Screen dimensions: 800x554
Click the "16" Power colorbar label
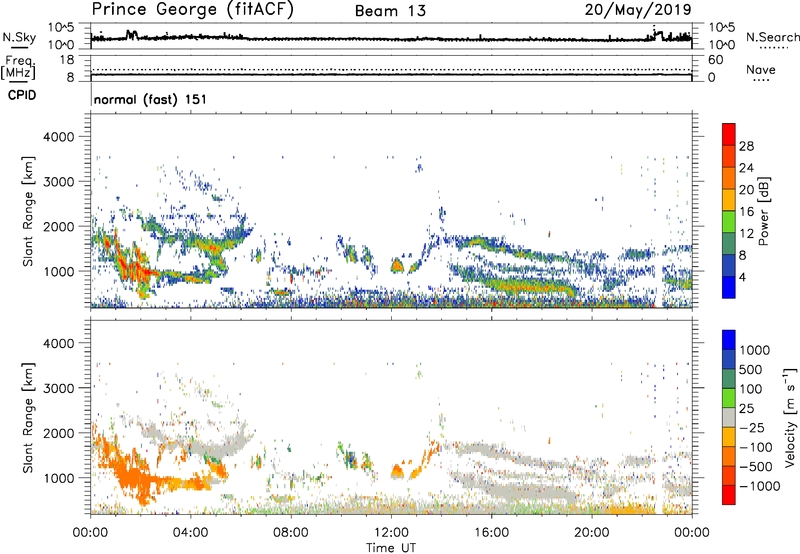tap(746, 212)
